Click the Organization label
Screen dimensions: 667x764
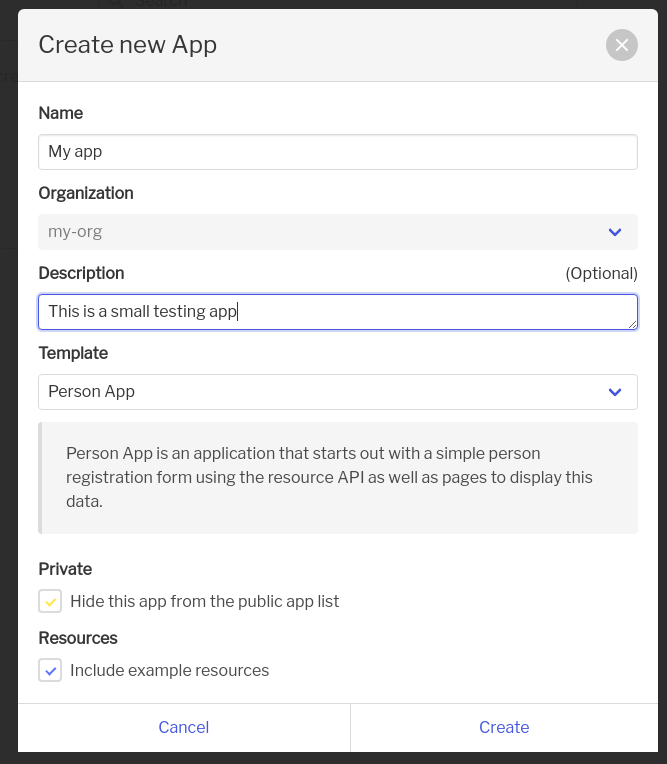tap(86, 193)
